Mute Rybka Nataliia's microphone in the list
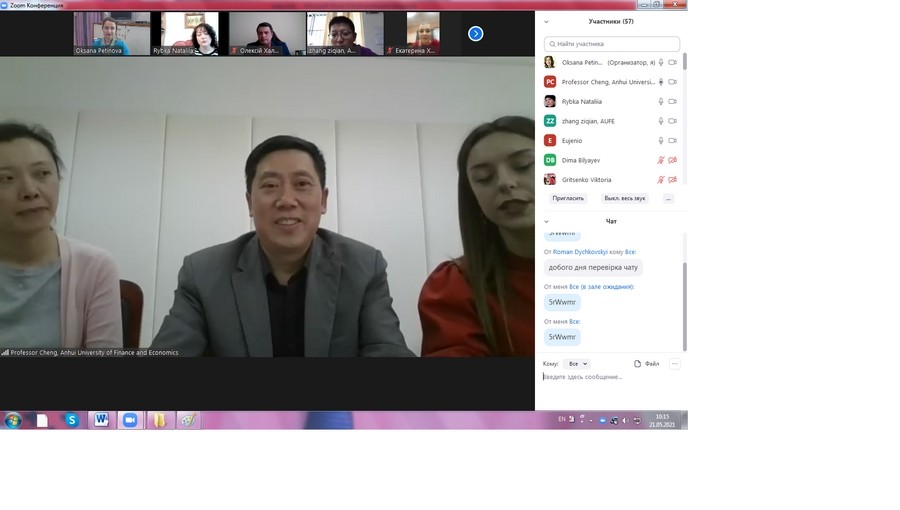This screenshot has width=900, height=510. click(661, 102)
